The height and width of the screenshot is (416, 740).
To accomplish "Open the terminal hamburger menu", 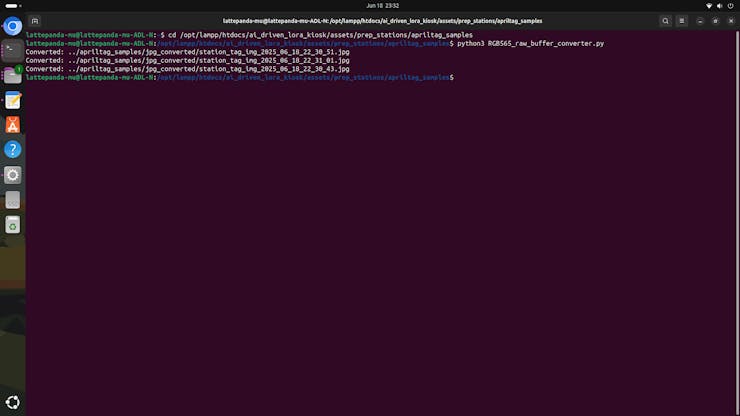I will pyautogui.click(x=681, y=21).
